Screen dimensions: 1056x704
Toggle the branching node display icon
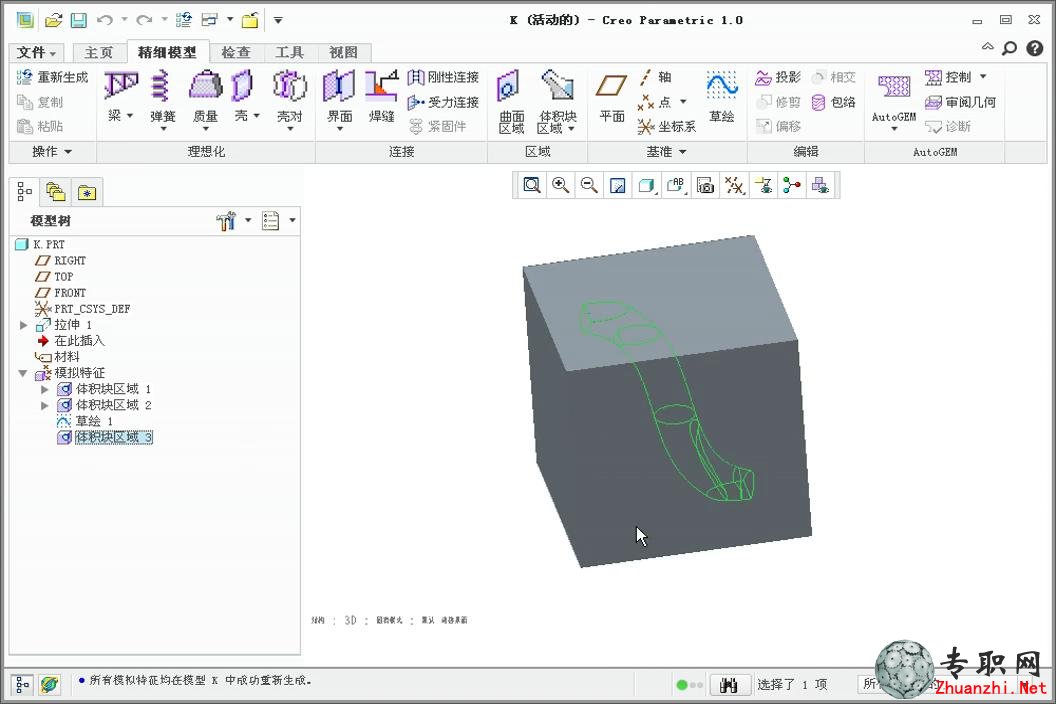click(x=792, y=185)
